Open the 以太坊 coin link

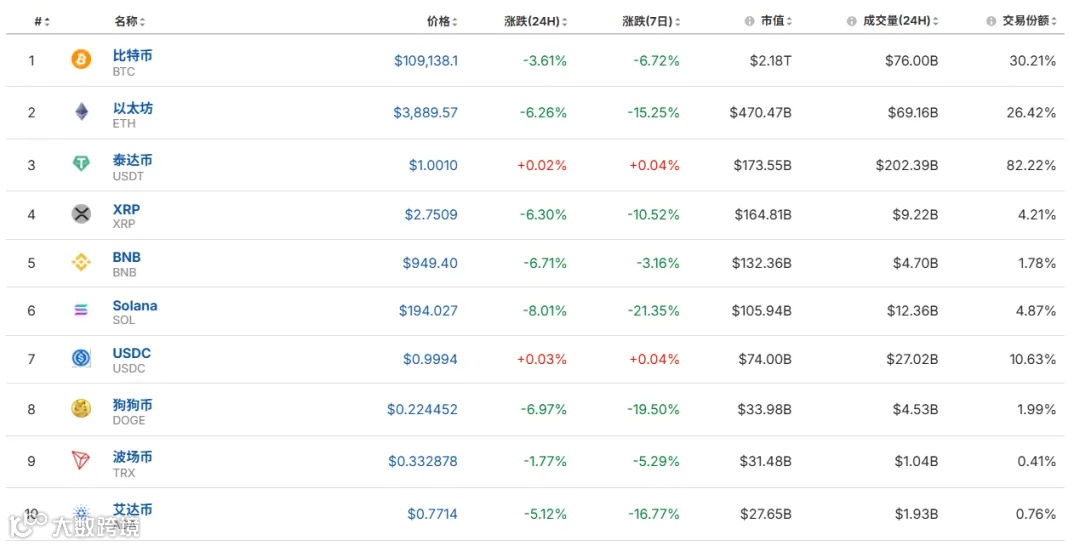click(x=133, y=108)
